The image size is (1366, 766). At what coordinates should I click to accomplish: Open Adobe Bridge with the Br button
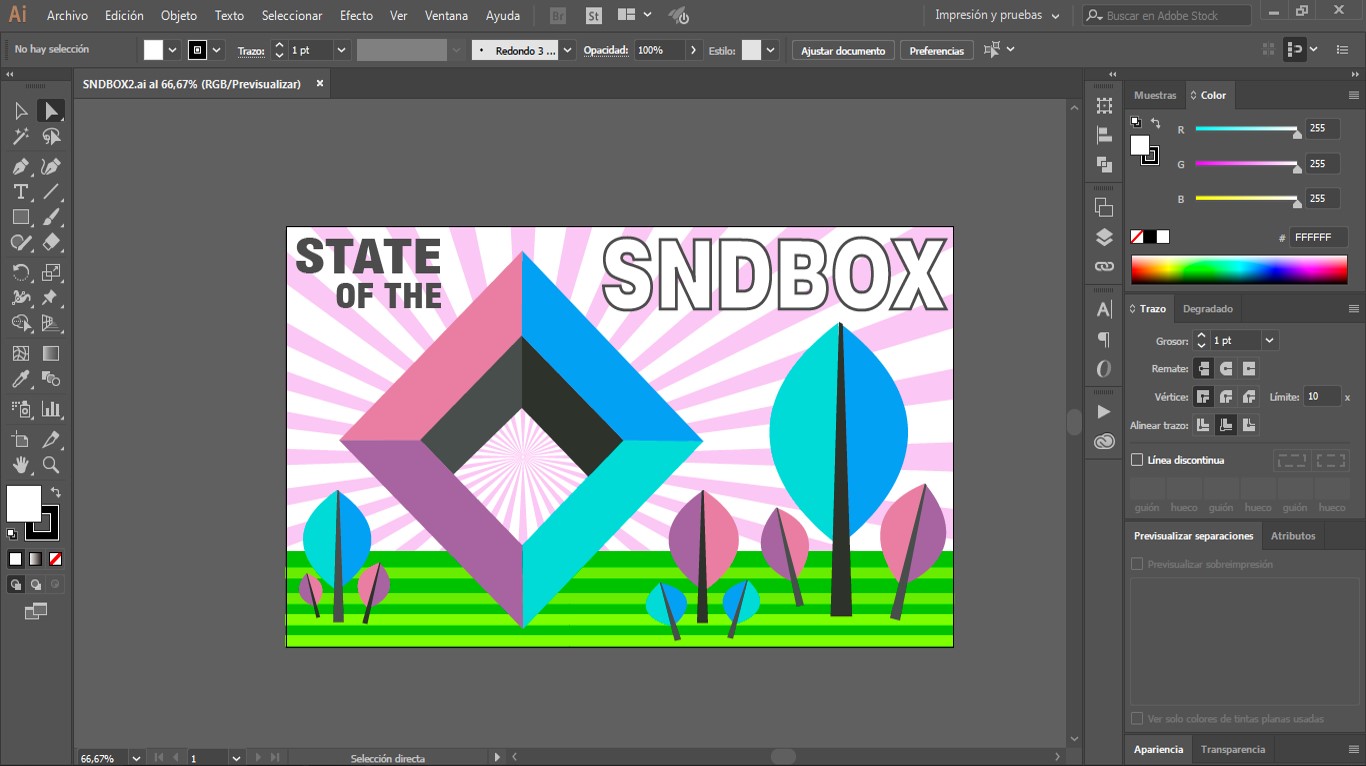pyautogui.click(x=558, y=16)
